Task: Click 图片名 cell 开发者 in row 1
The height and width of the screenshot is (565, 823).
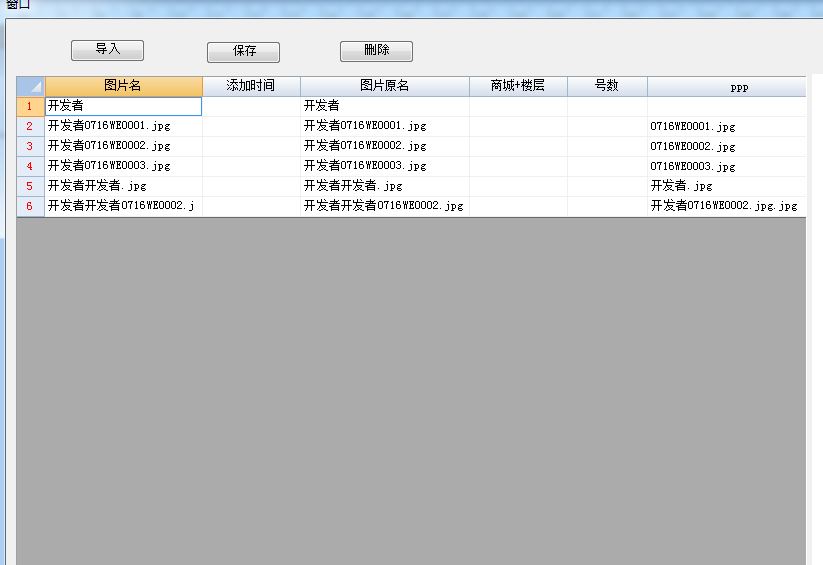Action: (x=123, y=106)
